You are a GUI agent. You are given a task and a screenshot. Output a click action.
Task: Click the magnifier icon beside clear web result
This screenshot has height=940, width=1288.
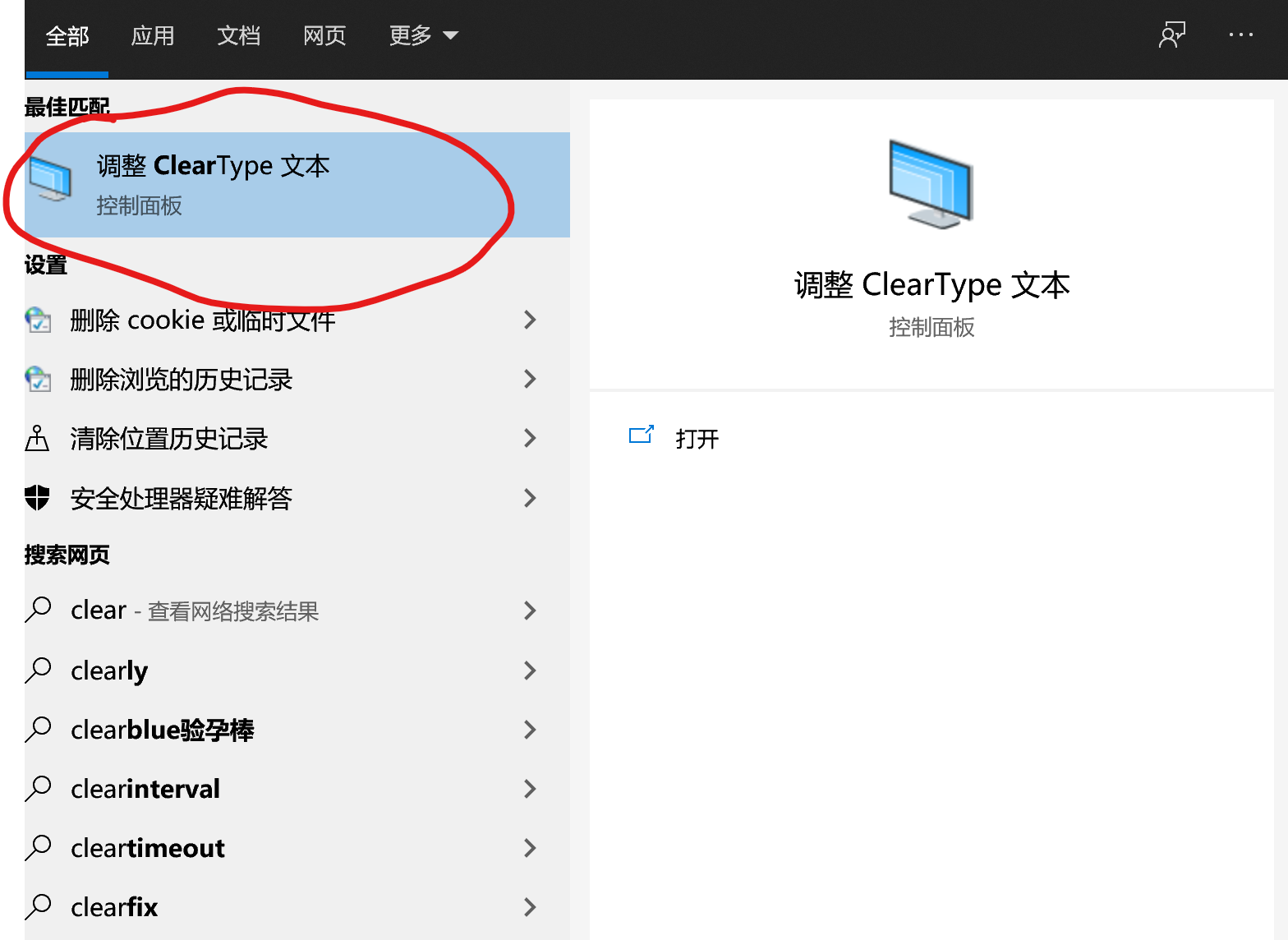(39, 610)
